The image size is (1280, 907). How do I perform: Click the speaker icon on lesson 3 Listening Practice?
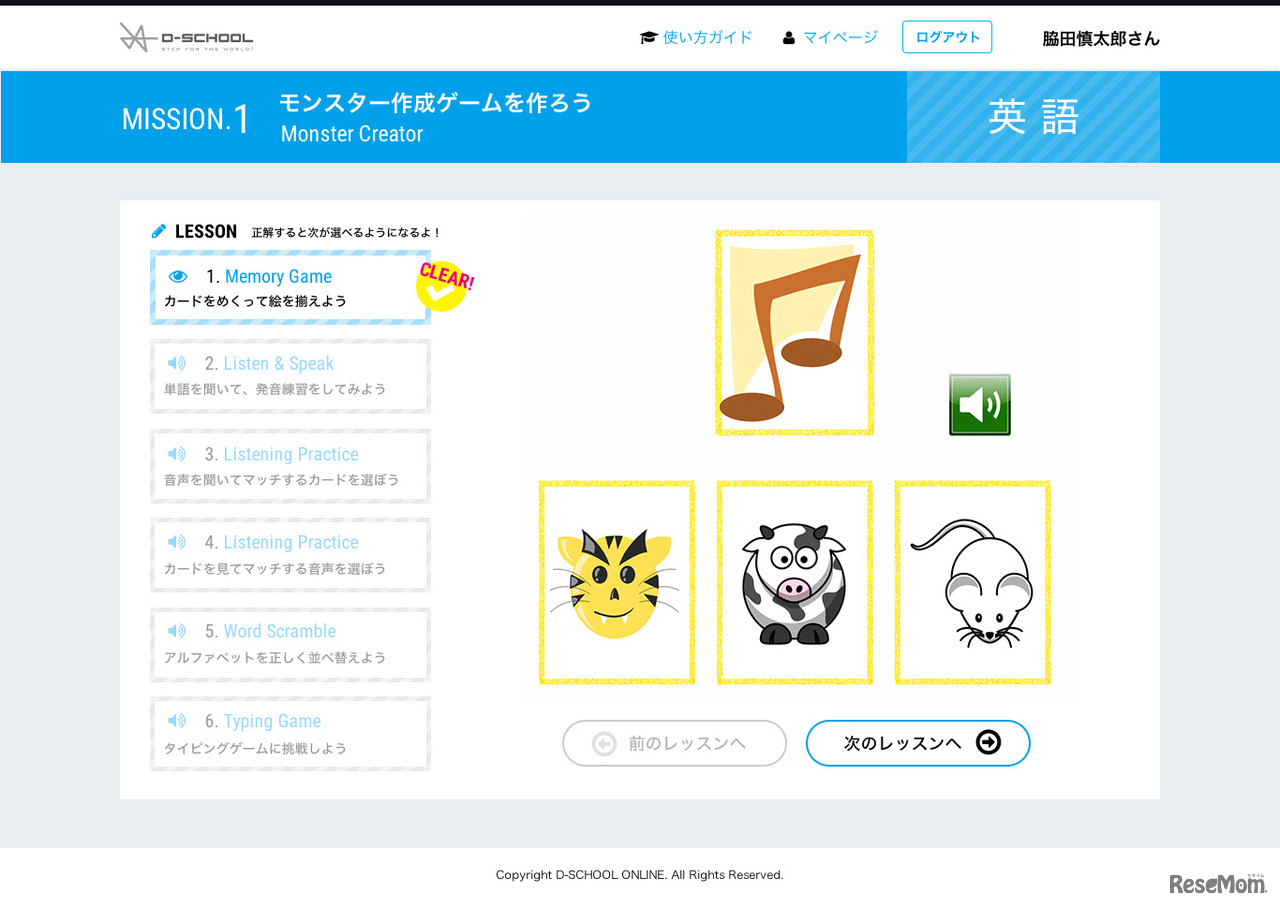tap(177, 452)
